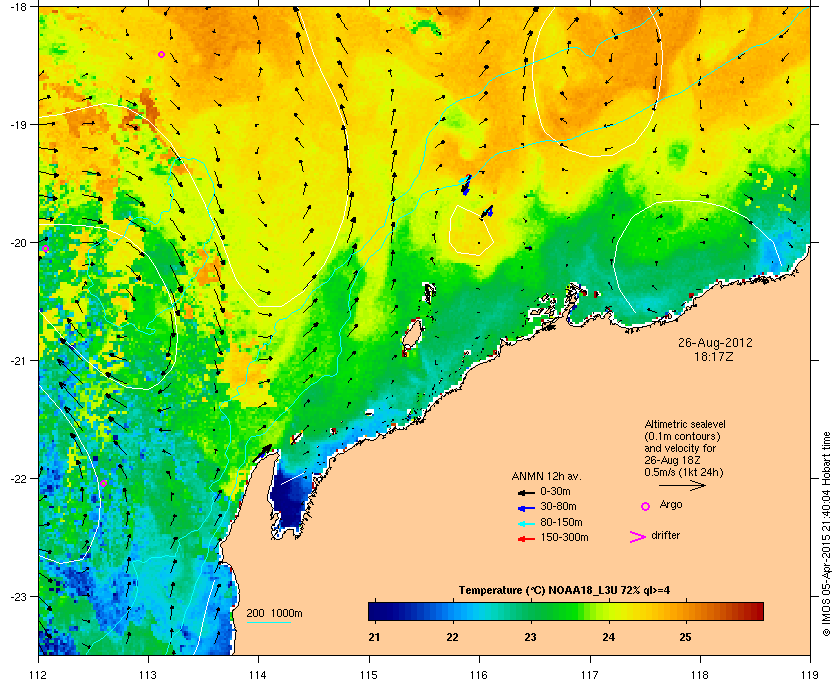Screen dimensions: 840x680
Task: Click the dark blue Exmouth Gulf water
Action: (x=290, y=497)
